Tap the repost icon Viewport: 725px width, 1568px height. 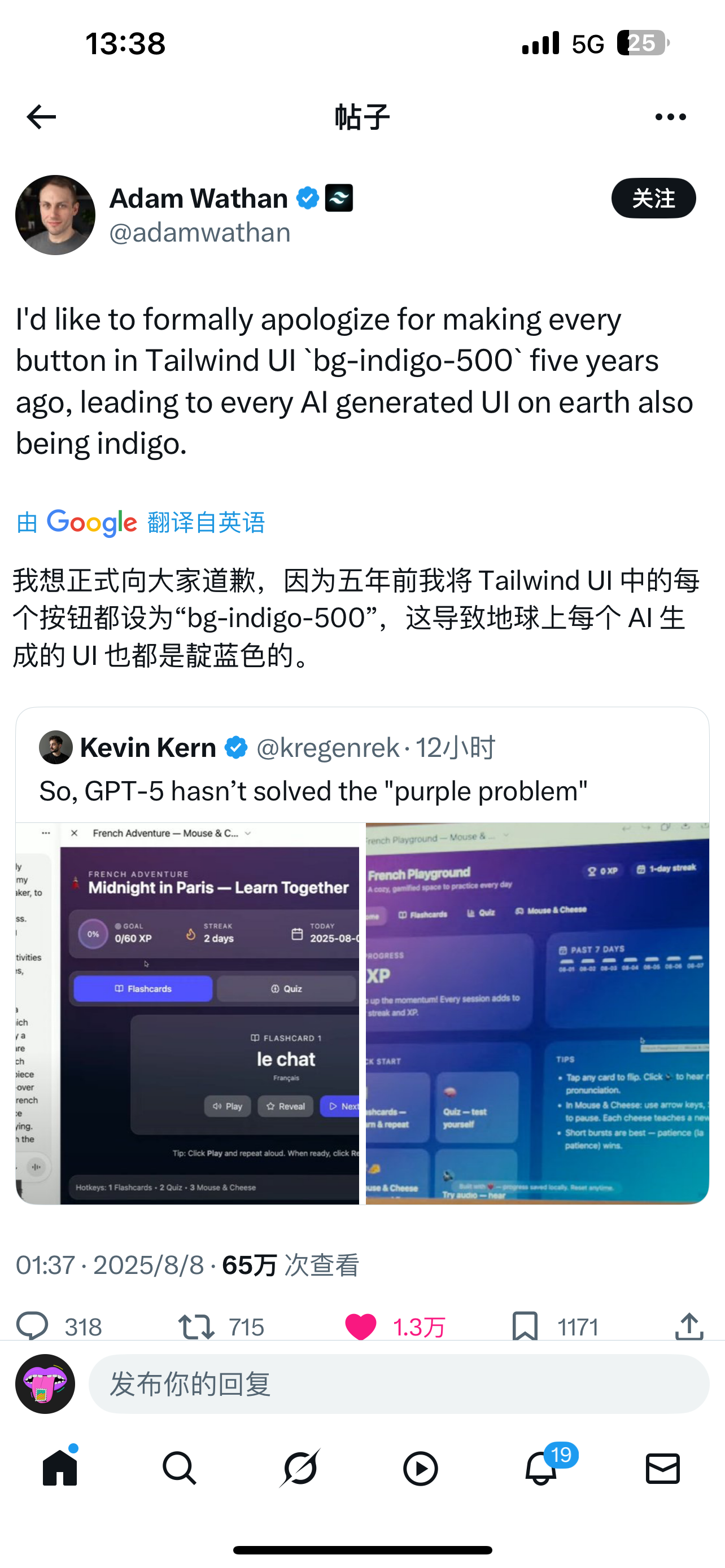(196, 1326)
